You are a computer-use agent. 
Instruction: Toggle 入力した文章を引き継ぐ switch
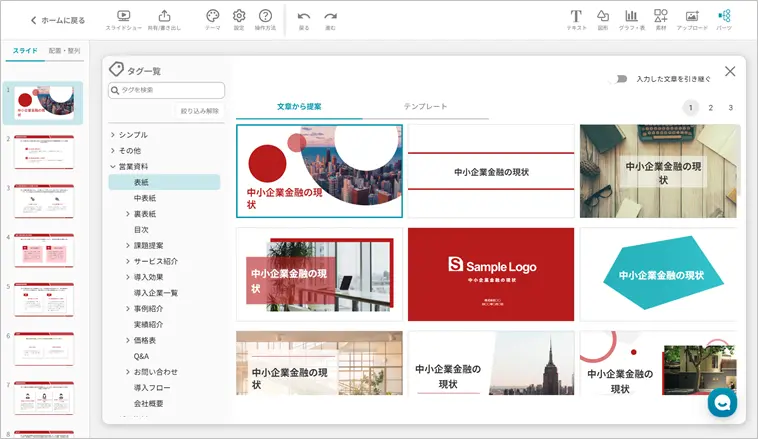coord(620,79)
